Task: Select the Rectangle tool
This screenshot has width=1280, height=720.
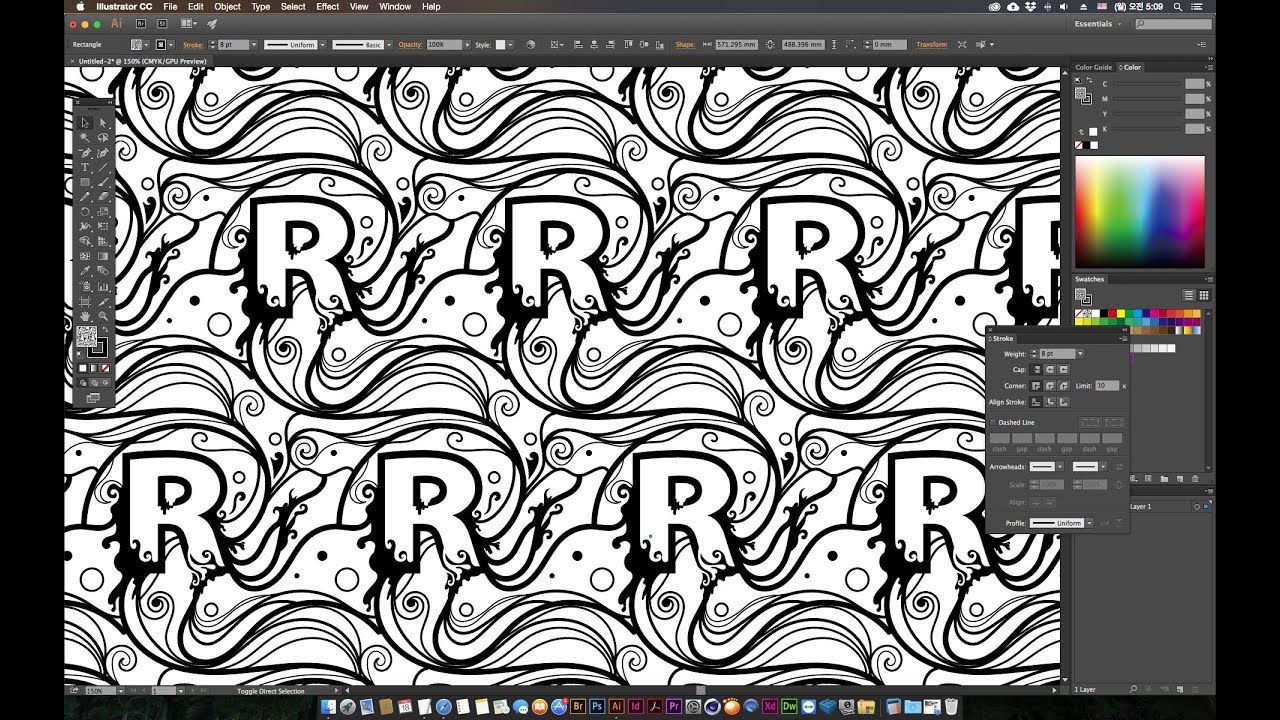Action: 84,183
